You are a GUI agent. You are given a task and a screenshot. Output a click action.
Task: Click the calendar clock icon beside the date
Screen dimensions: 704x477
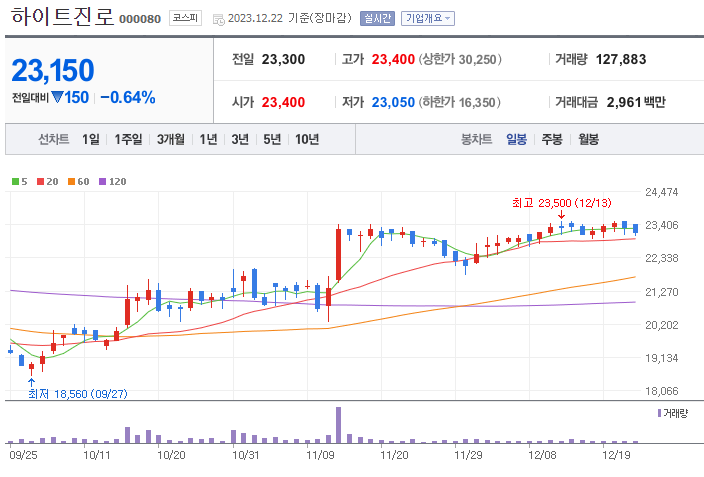219,19
